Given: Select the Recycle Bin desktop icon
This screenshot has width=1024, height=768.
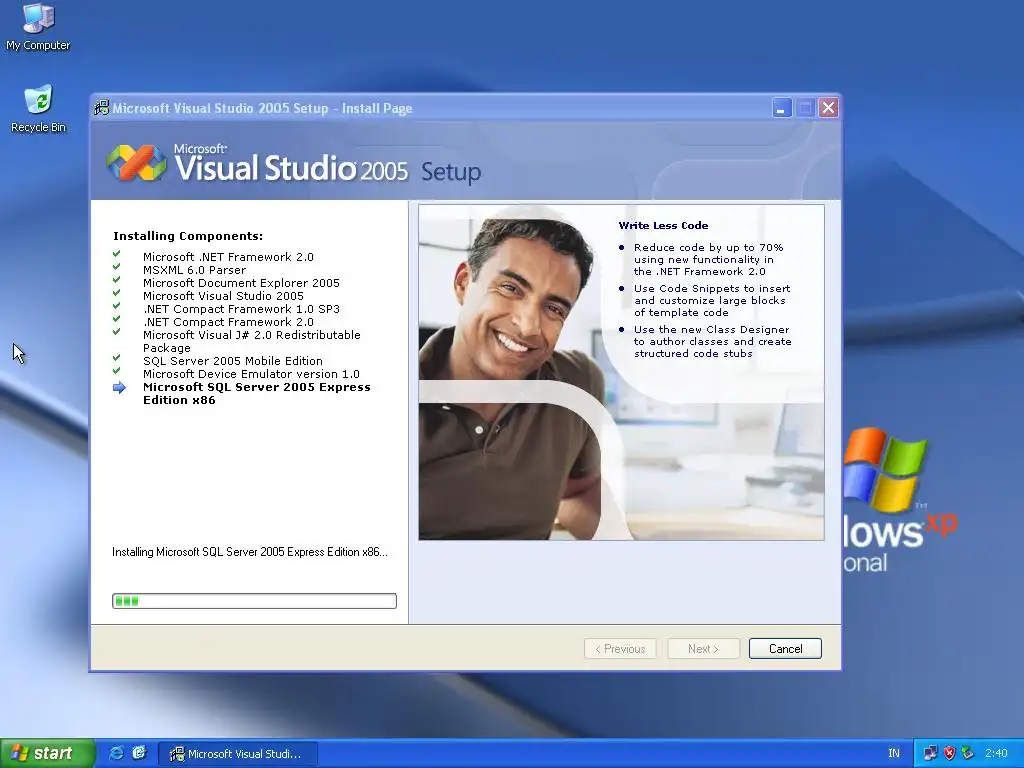Looking at the screenshot, I should point(38,109).
